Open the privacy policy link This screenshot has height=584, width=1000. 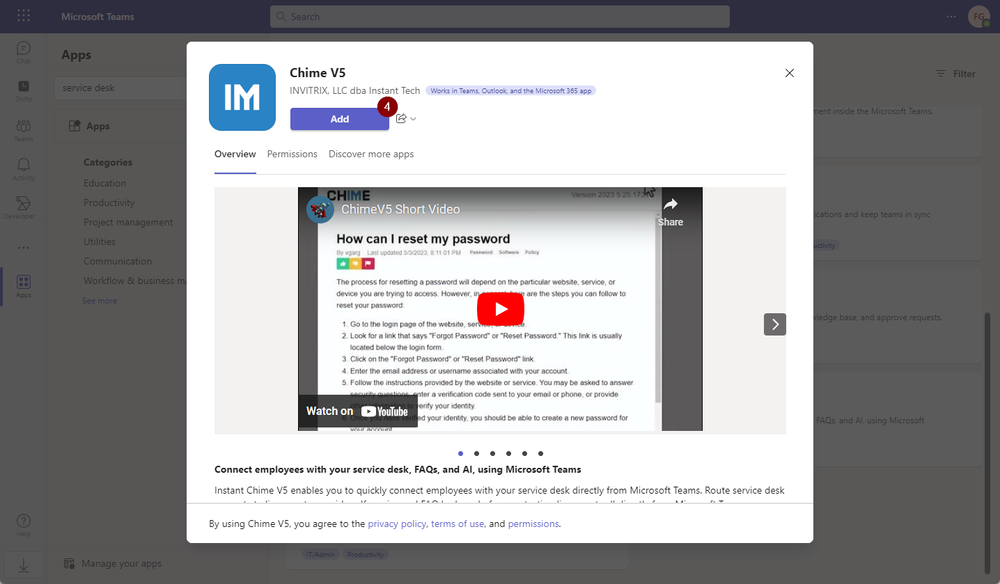pos(397,524)
